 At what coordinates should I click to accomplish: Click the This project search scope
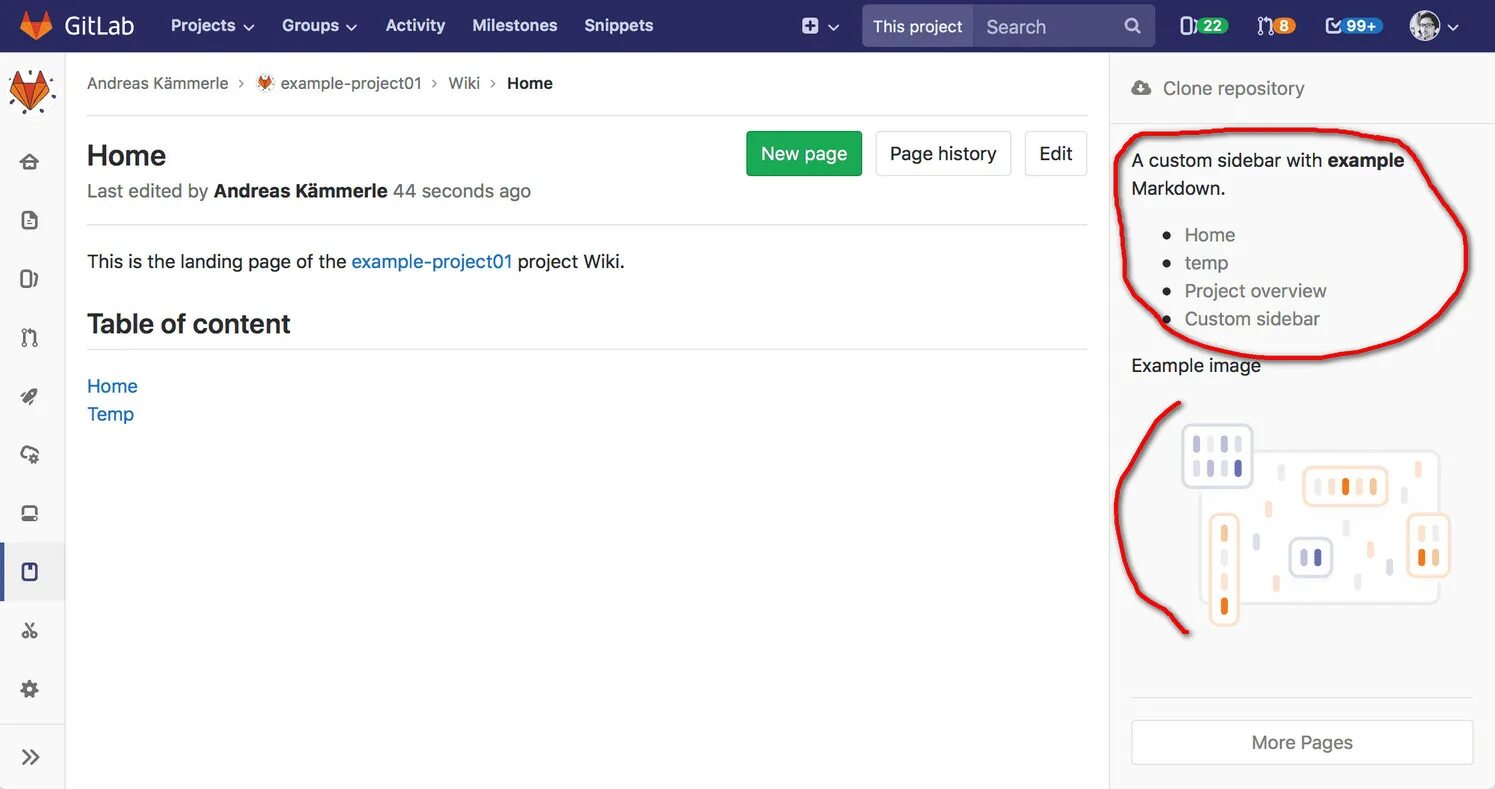[x=918, y=26]
